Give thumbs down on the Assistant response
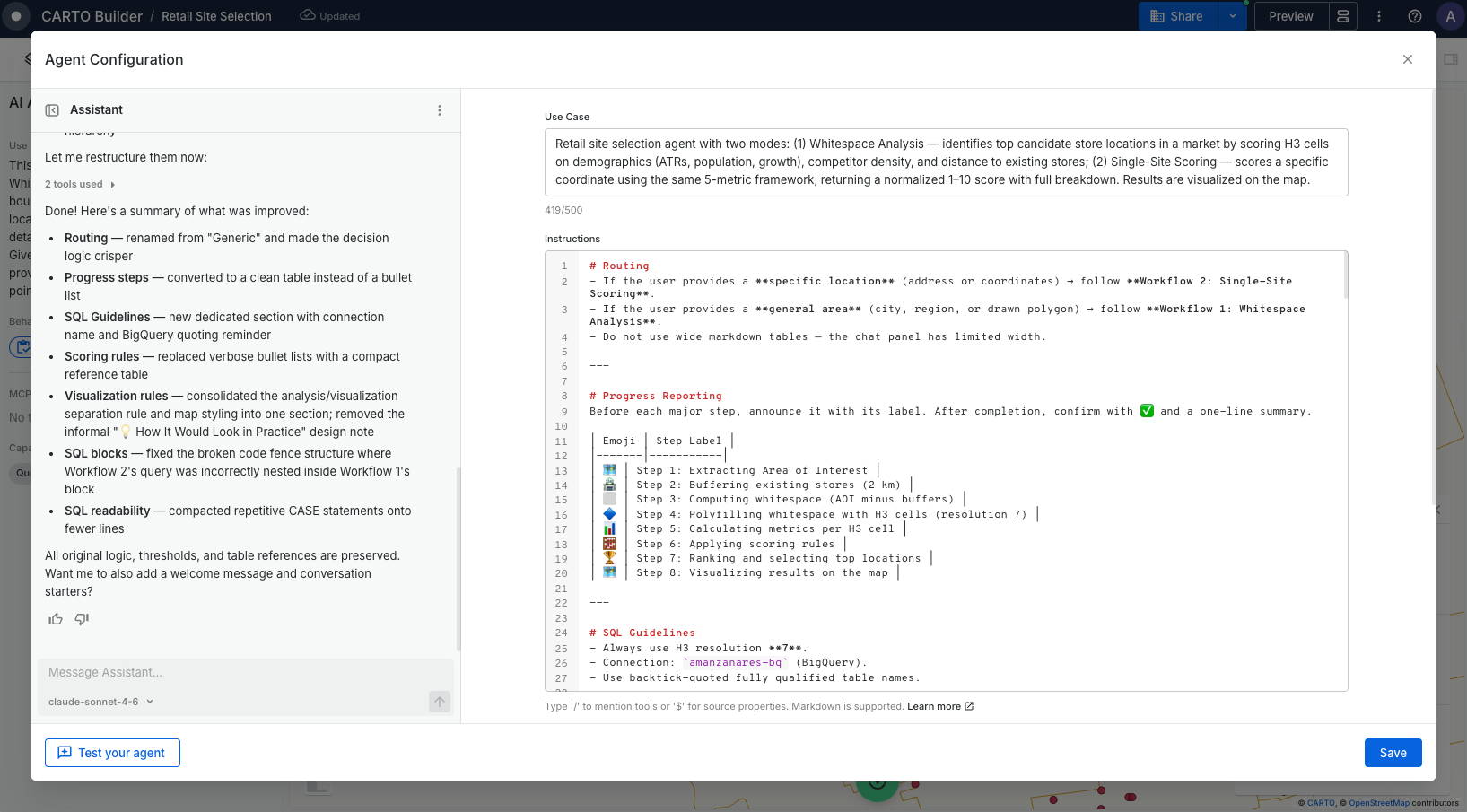 coord(81,619)
